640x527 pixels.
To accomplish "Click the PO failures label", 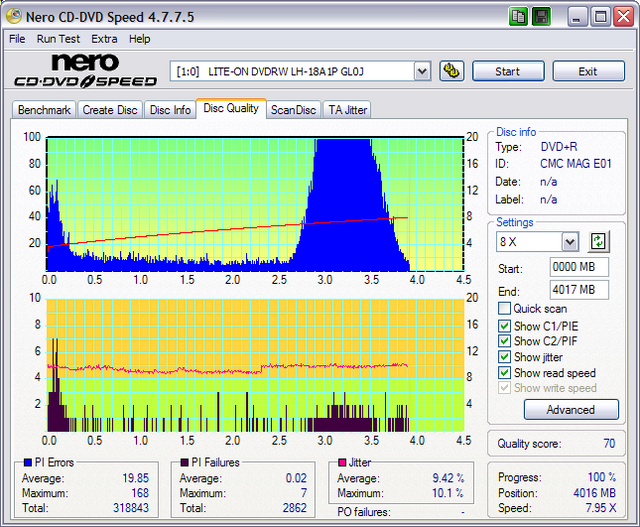I will tap(364, 512).
